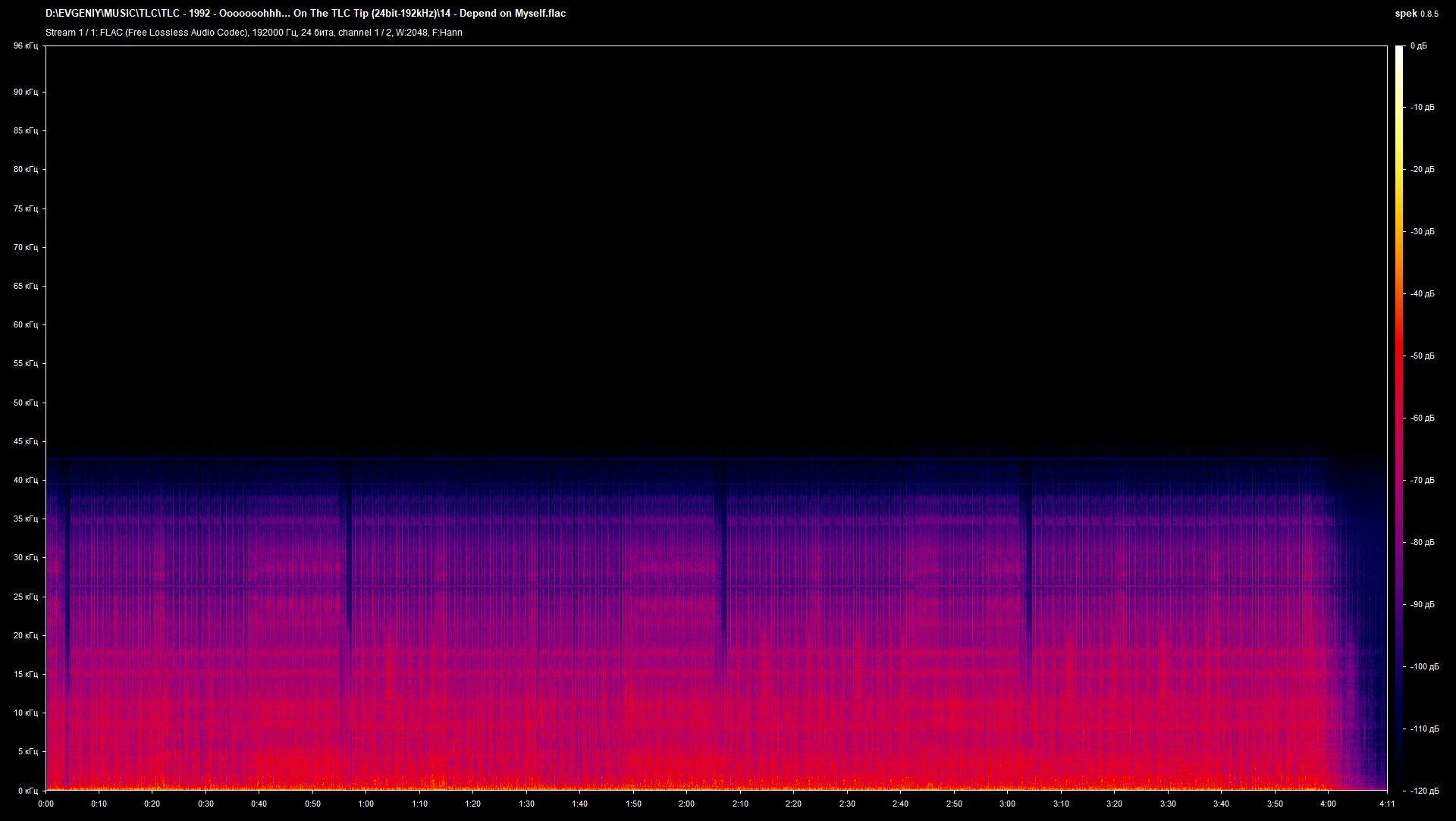Click the 2:00 time axis marker
The image size is (1456, 821).
686,804
